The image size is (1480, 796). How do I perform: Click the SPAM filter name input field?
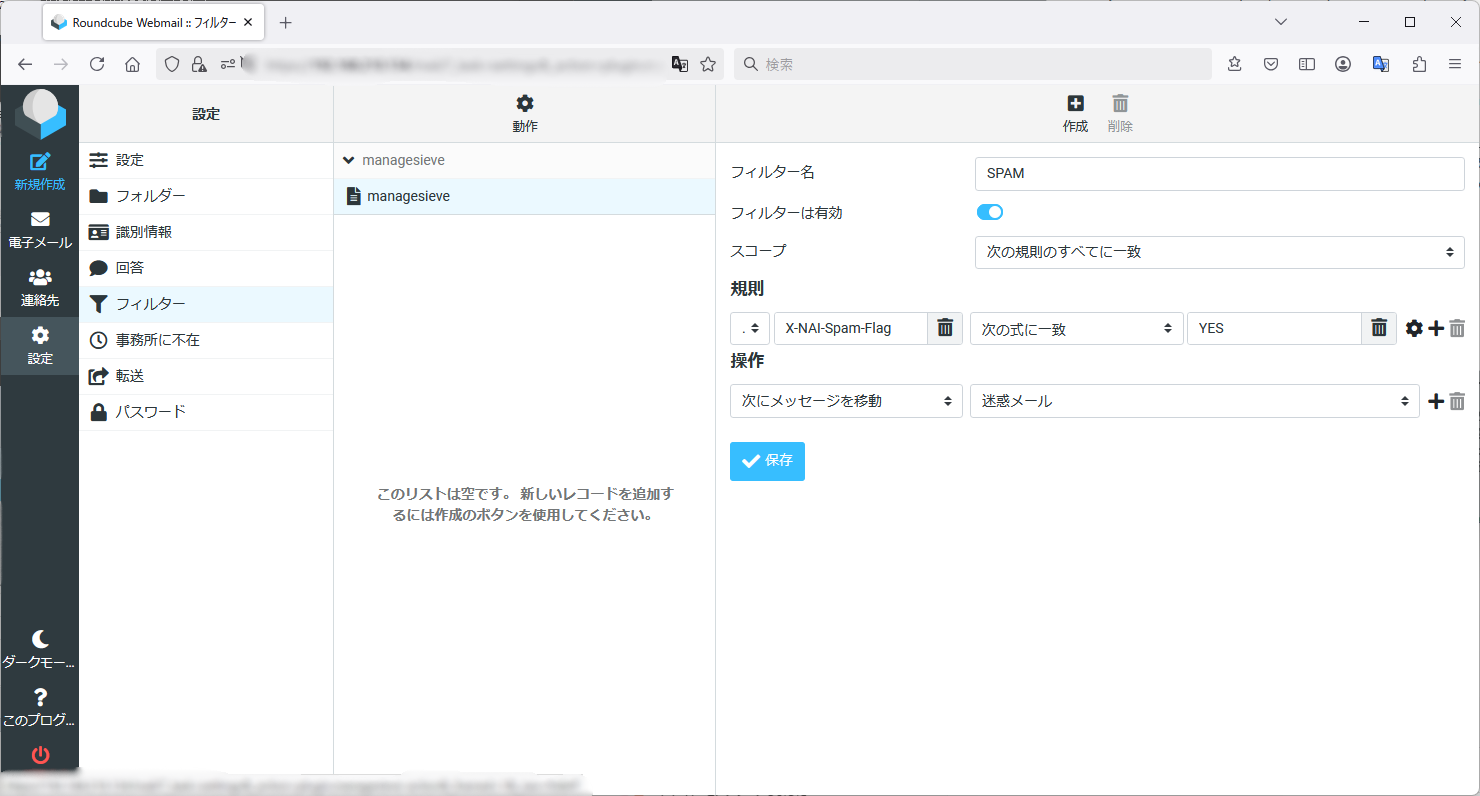click(1218, 173)
